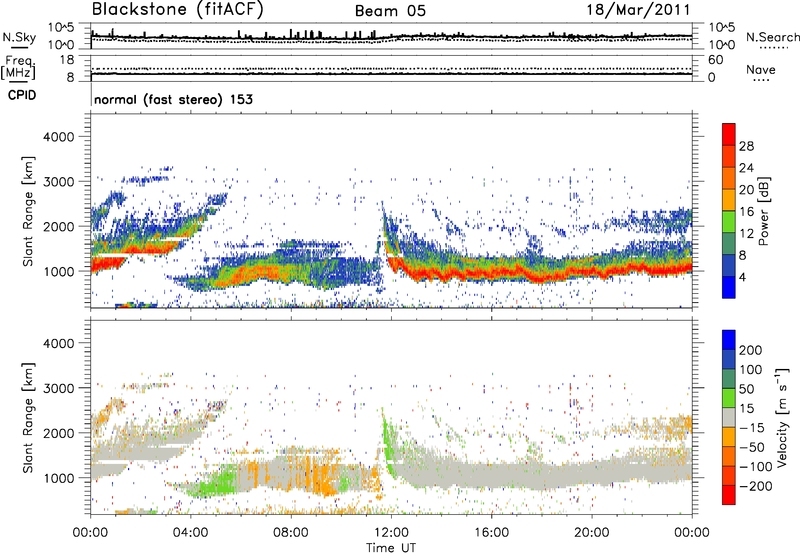Click the 'CPID' label
800x554 pixels.
pos(22,95)
